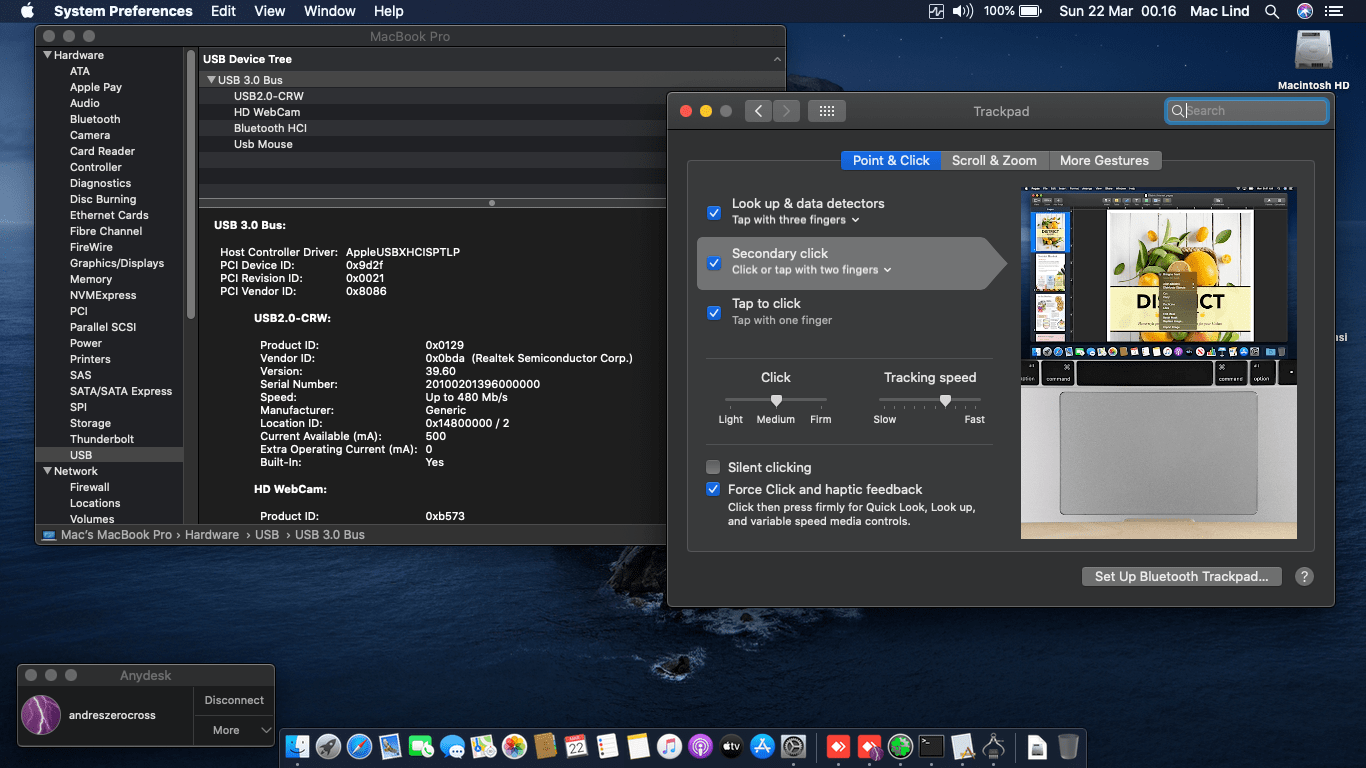The height and width of the screenshot is (768, 1366).
Task: Open Photos app in the Dock
Action: (515, 746)
